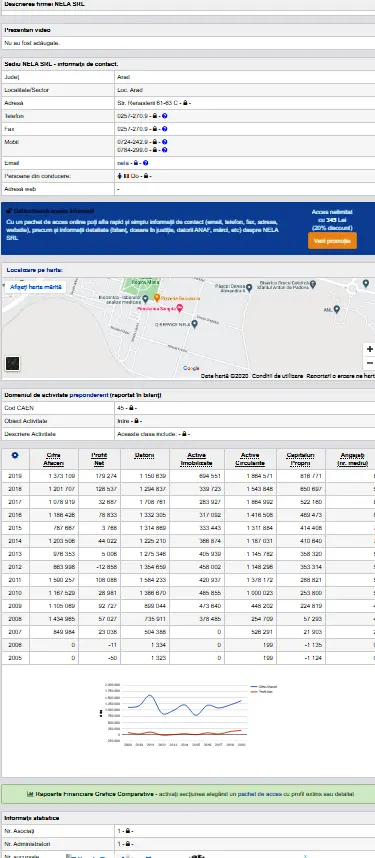
Task: Switch map to satellite view thumbnail
Action: point(13,363)
